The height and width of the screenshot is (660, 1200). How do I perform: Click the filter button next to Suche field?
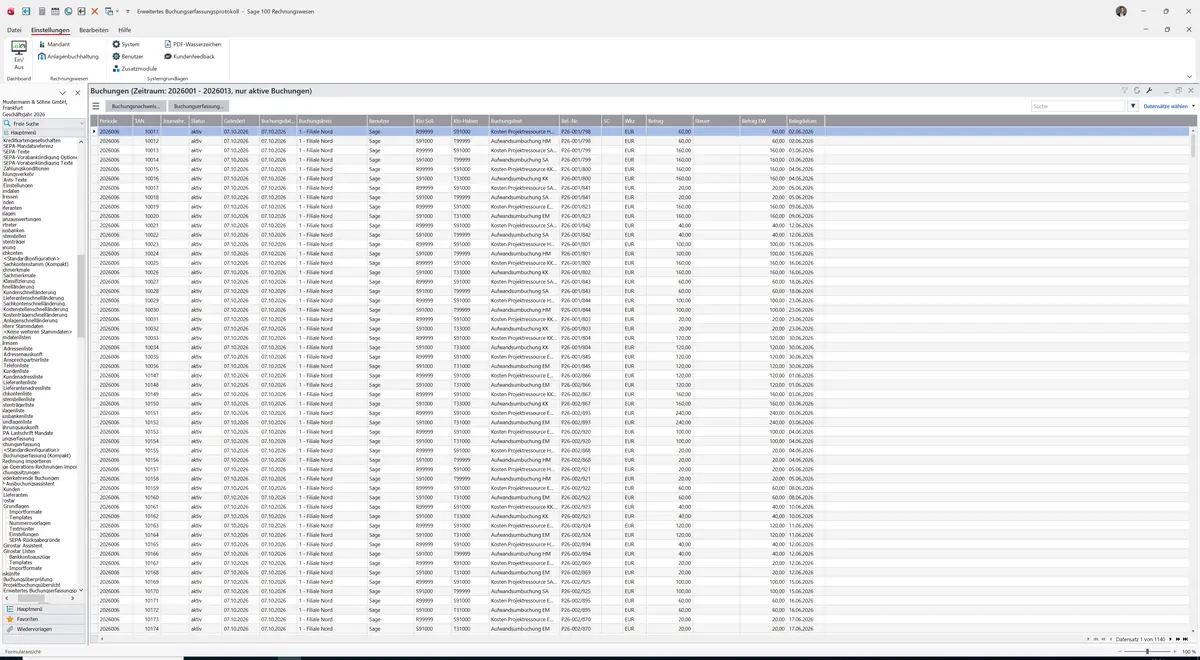1133,105
